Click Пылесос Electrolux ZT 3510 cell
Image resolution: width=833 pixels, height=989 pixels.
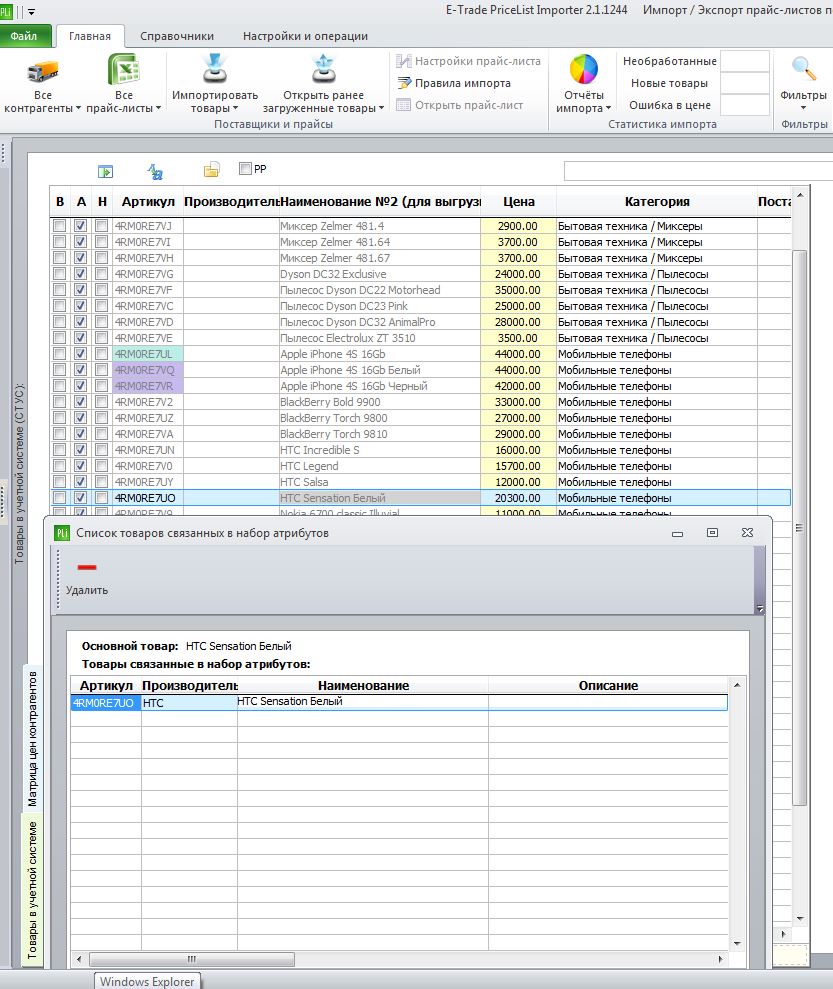click(x=380, y=338)
